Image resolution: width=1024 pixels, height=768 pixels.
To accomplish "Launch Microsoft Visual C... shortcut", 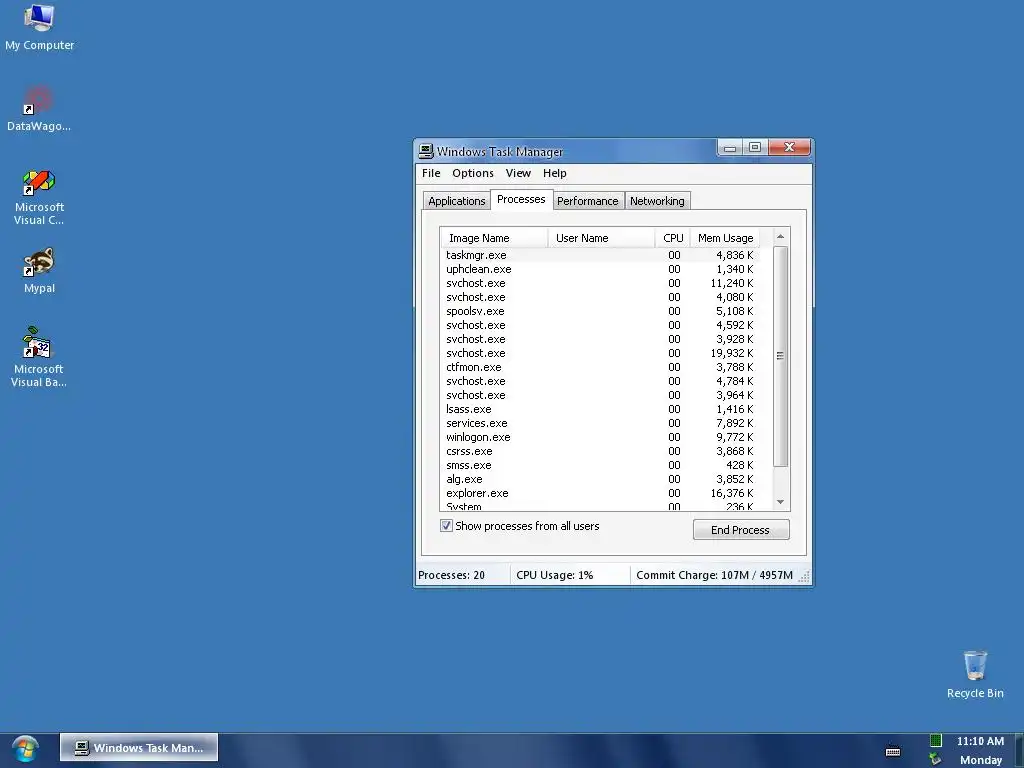I will point(39,197).
